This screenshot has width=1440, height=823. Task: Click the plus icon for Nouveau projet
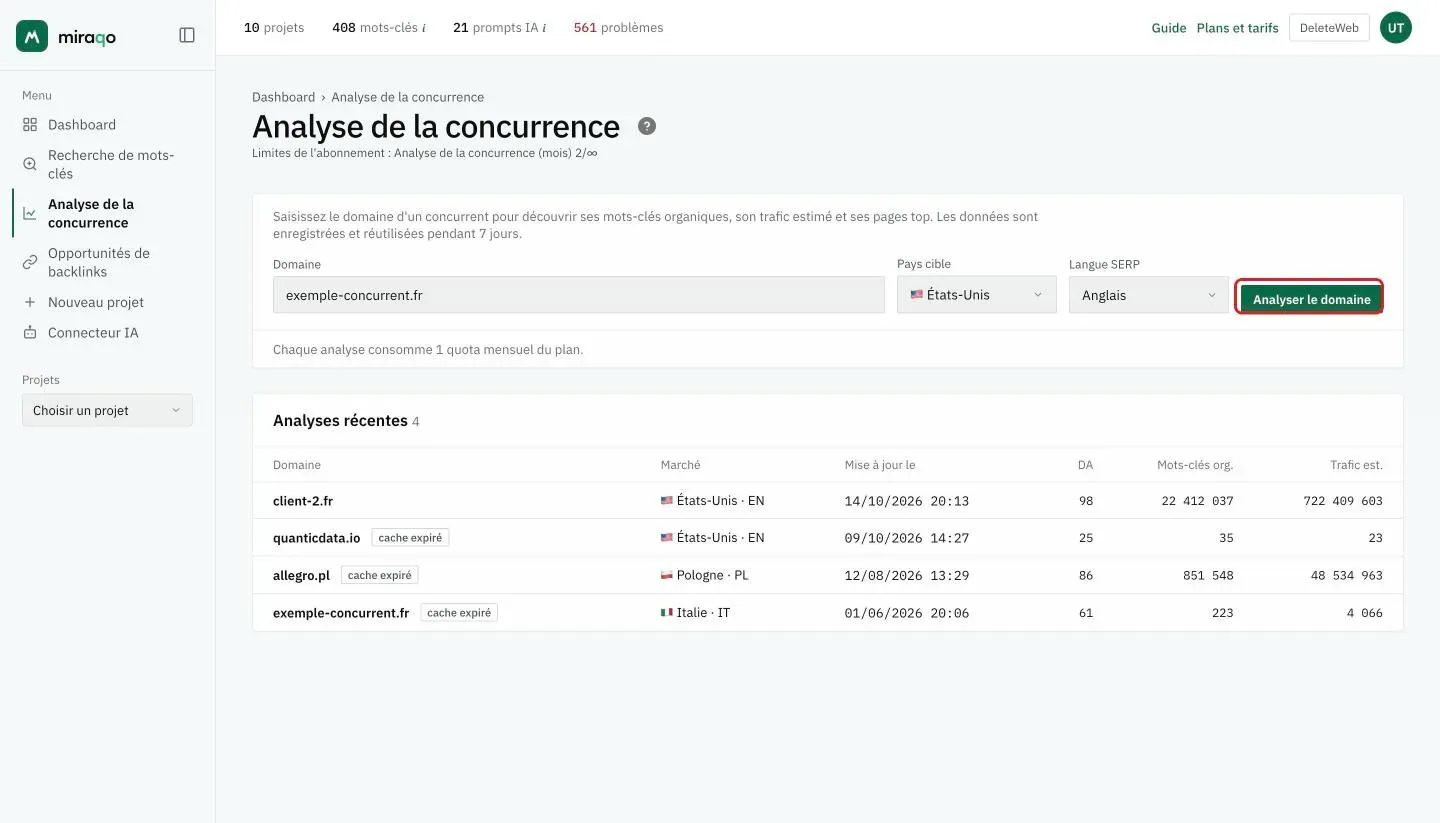[30, 302]
